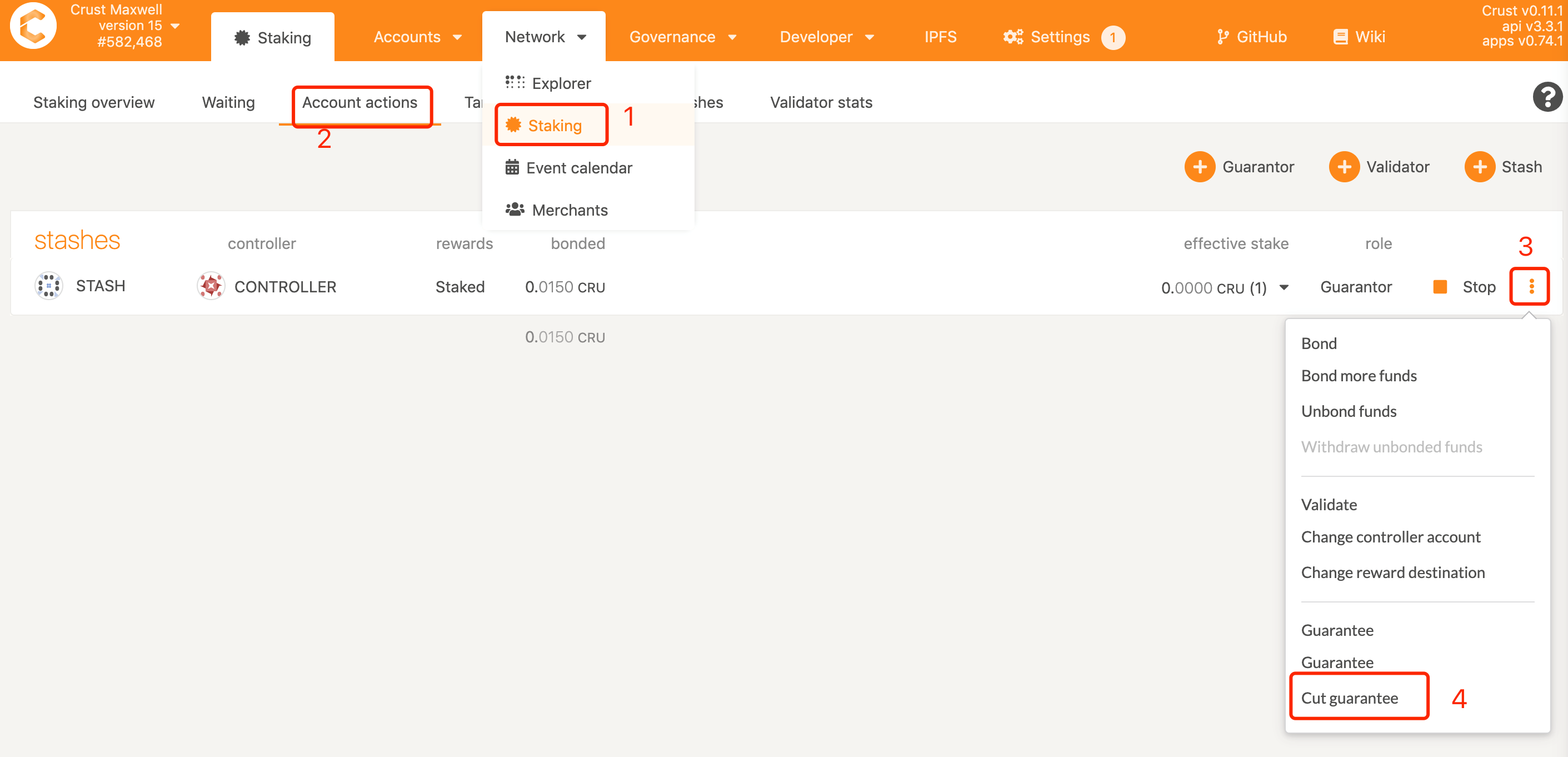
Task: Click the STASH account name
Action: tap(101, 286)
